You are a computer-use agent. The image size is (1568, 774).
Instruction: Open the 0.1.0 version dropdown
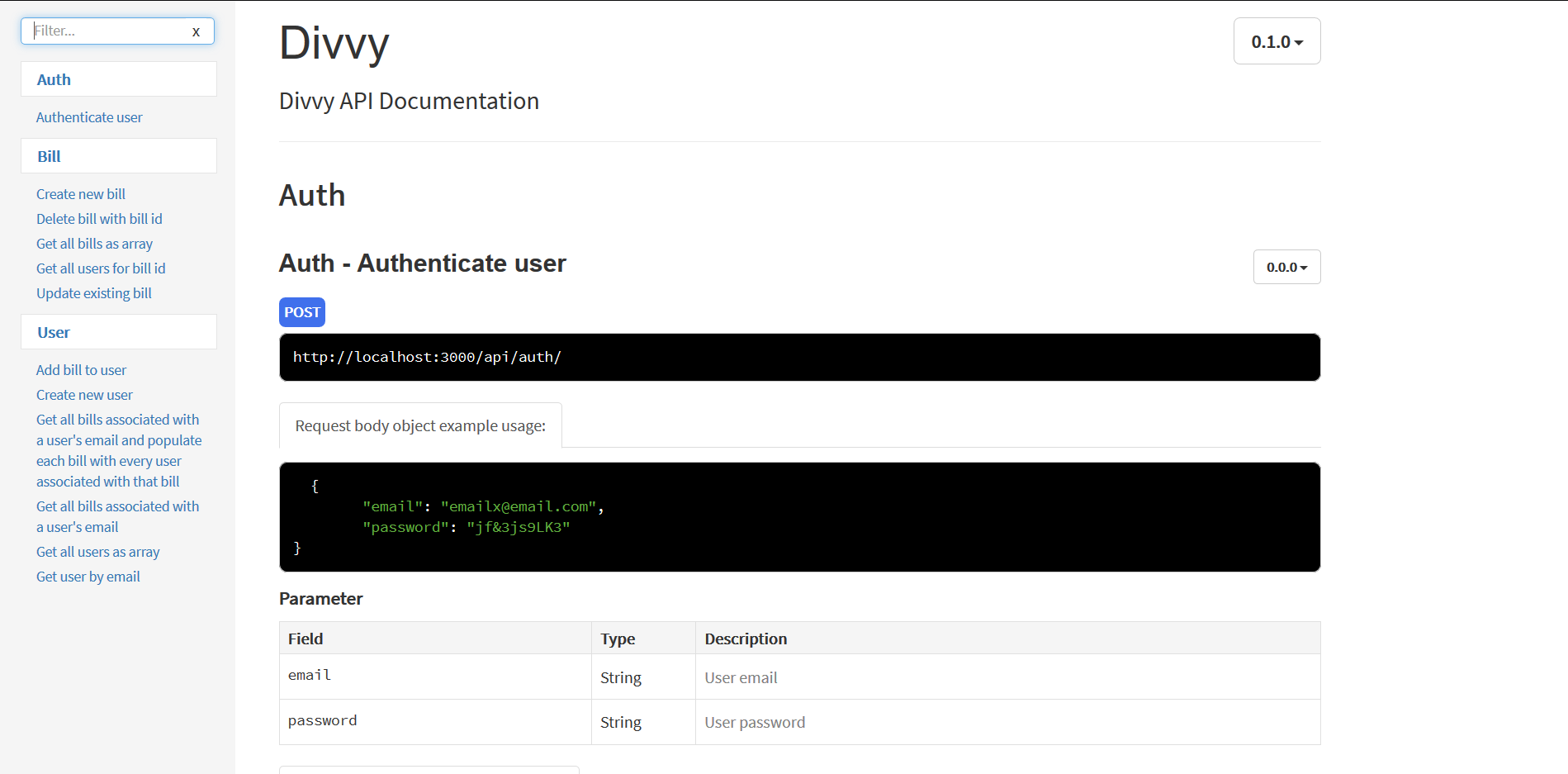1277,40
